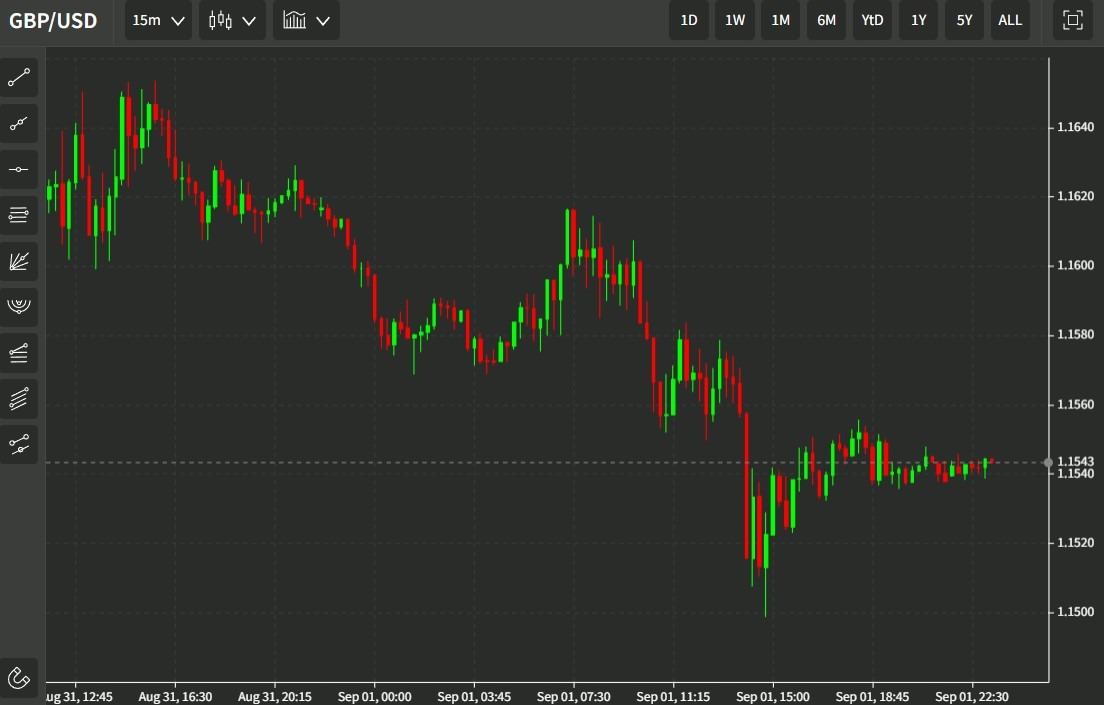Select the double trend line tool at toolbar bottom

pyautogui.click(x=19, y=444)
